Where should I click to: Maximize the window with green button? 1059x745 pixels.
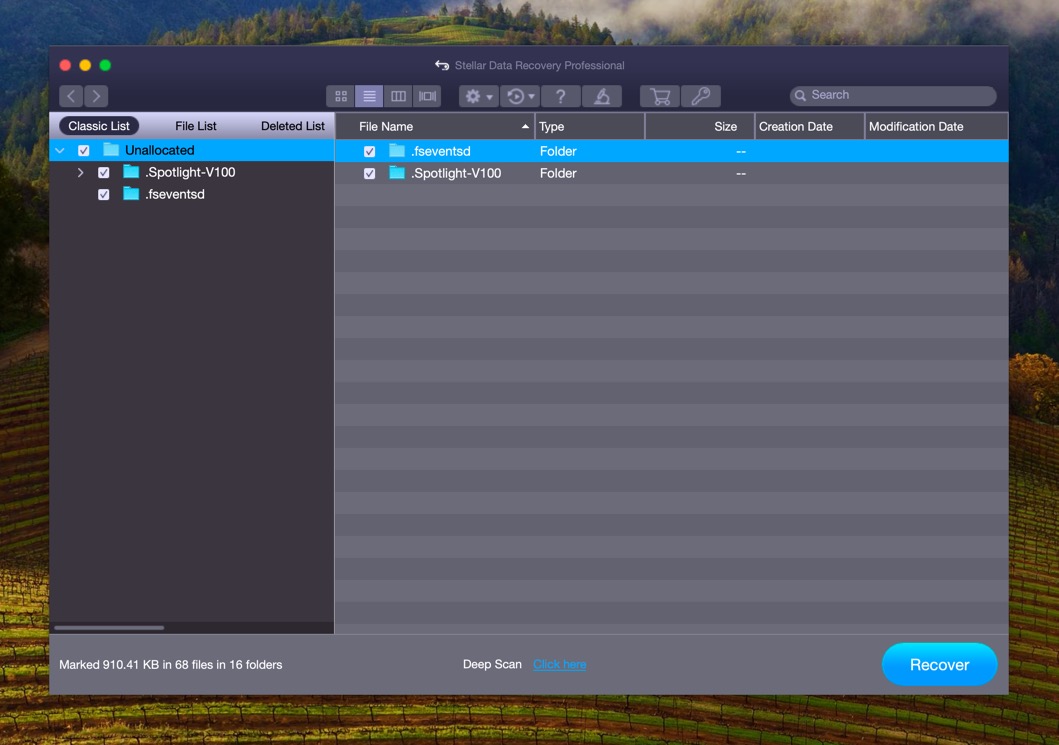point(105,66)
